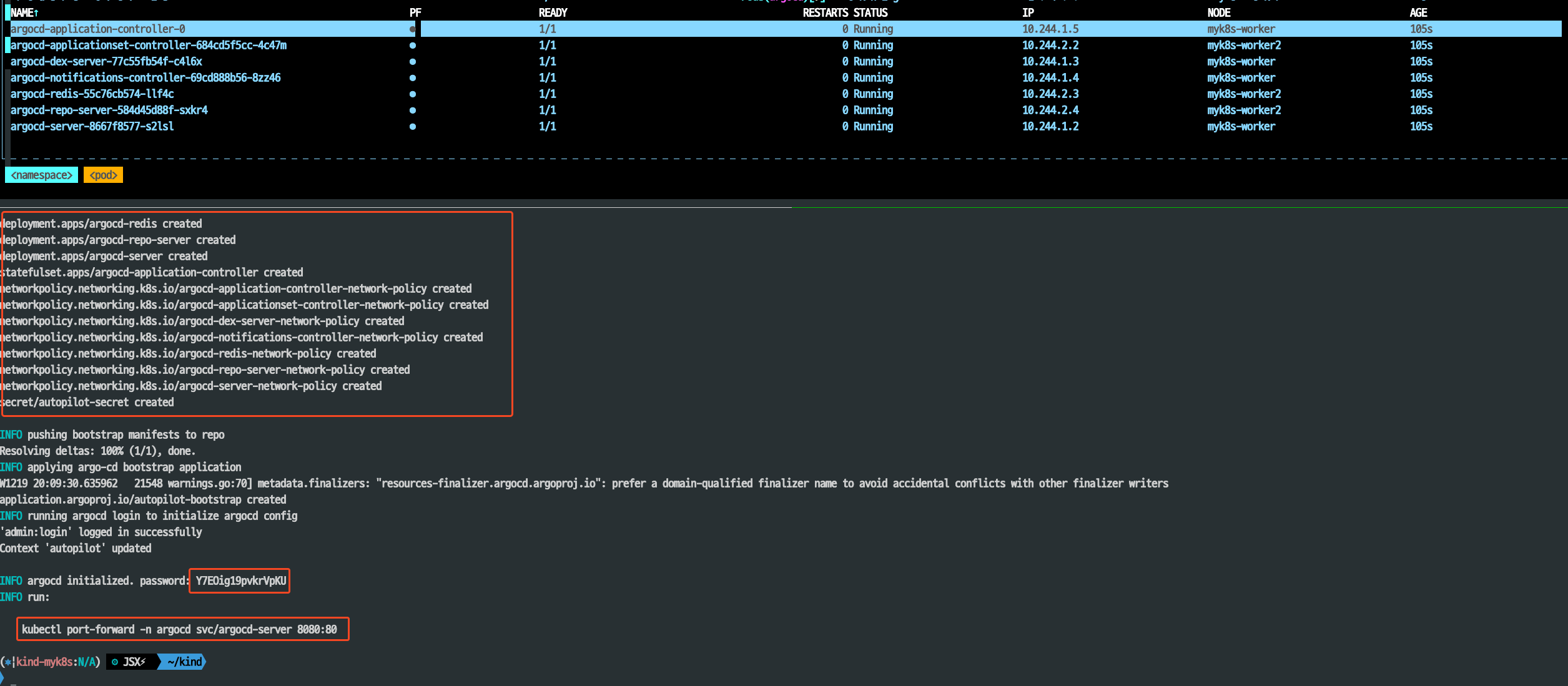Click gear icon in JSX prompt segment
The height and width of the screenshot is (686, 1568).
[x=115, y=662]
